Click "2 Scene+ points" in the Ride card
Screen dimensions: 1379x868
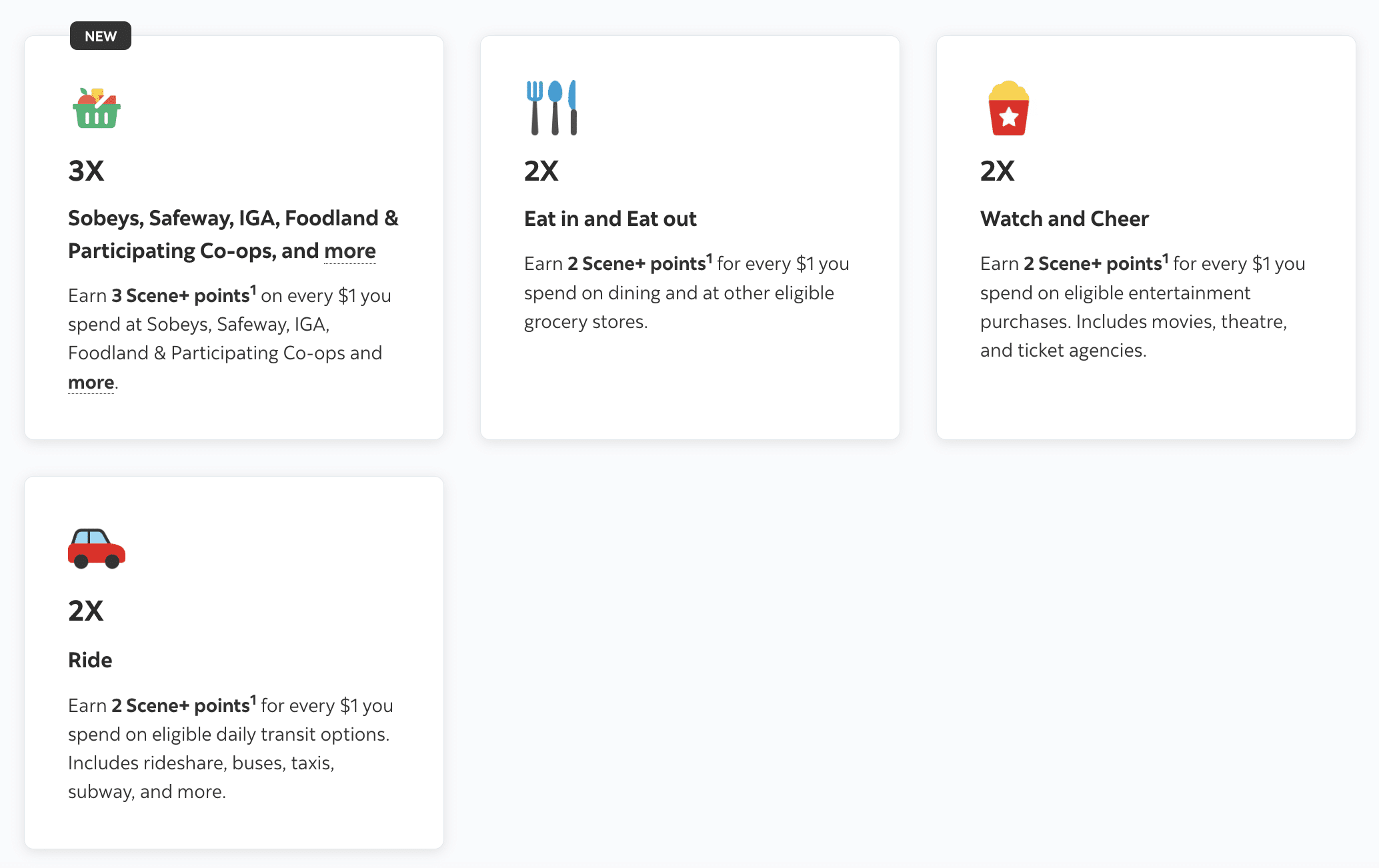pyautogui.click(x=181, y=706)
